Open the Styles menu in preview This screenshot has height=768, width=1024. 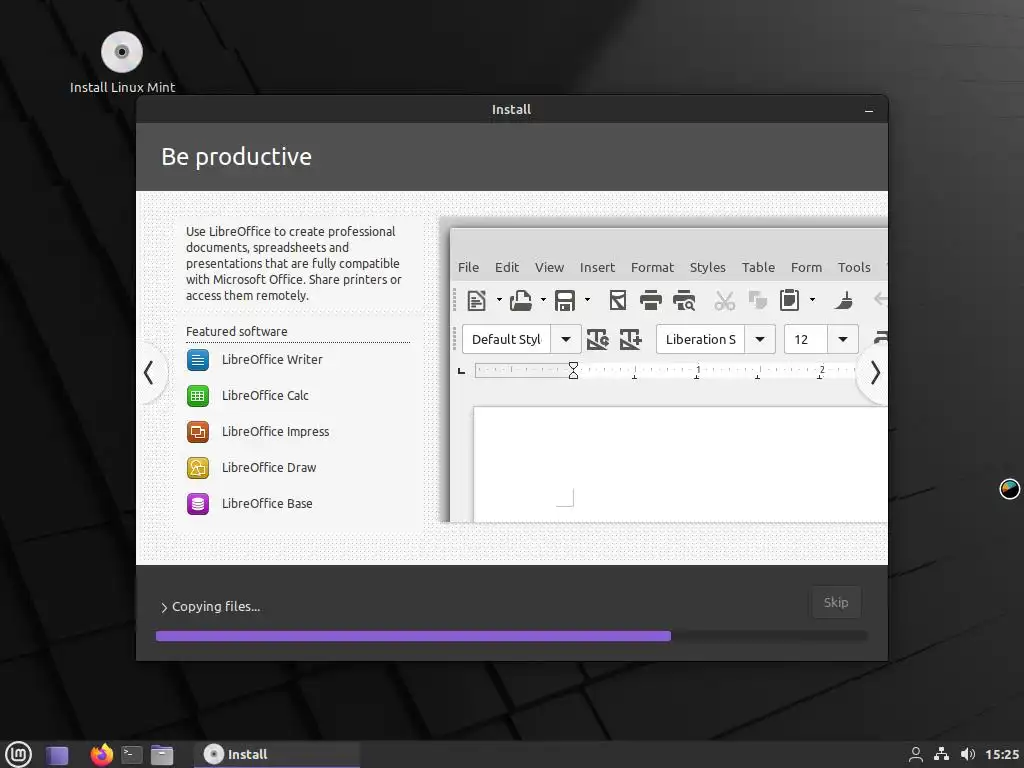coord(707,268)
